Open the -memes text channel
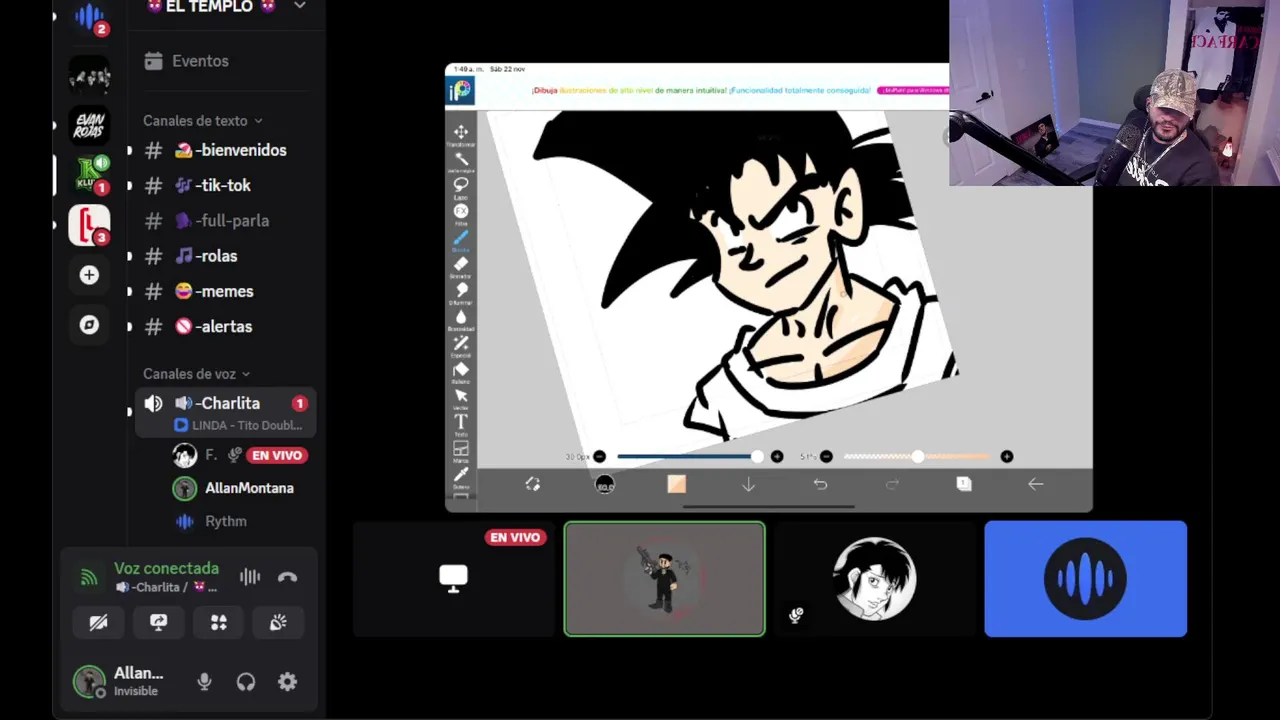This screenshot has height=720, width=1280. pyautogui.click(x=227, y=291)
